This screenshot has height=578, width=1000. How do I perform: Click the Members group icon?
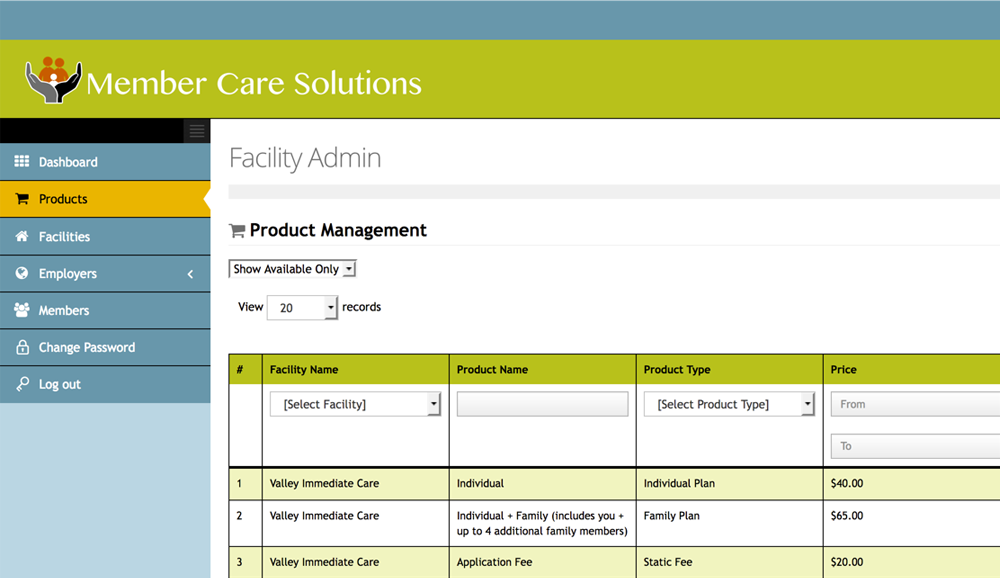coord(22,311)
